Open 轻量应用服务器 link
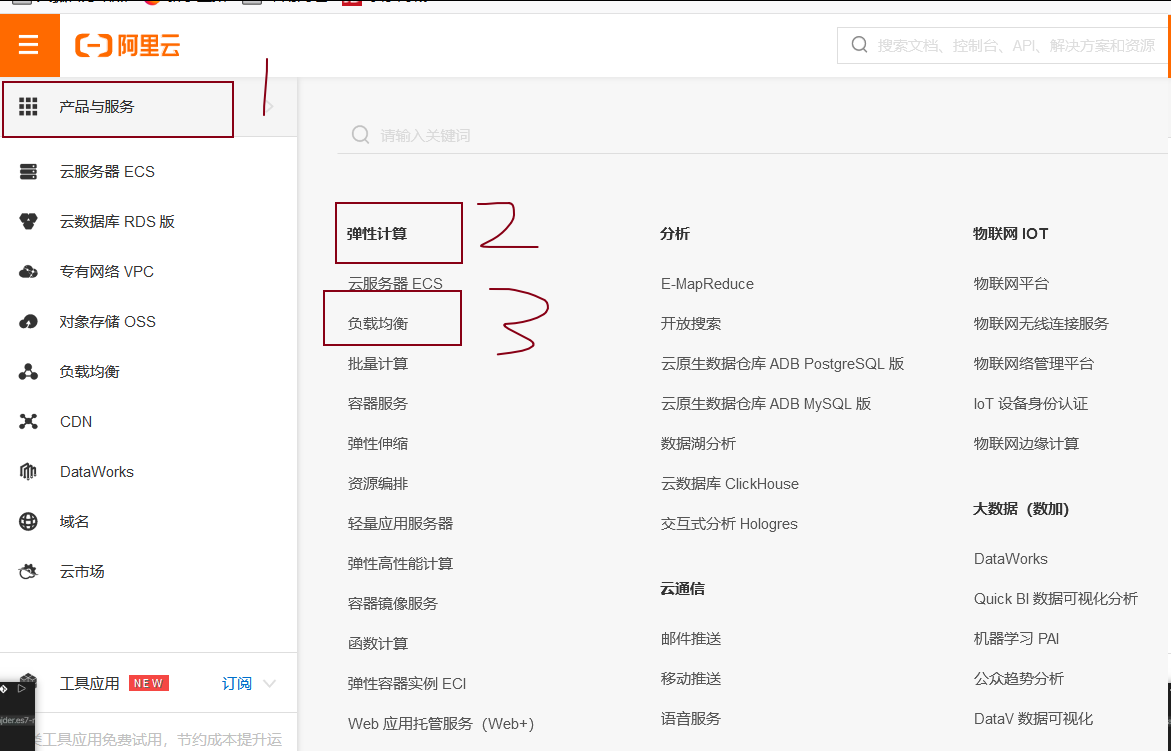 [400, 523]
